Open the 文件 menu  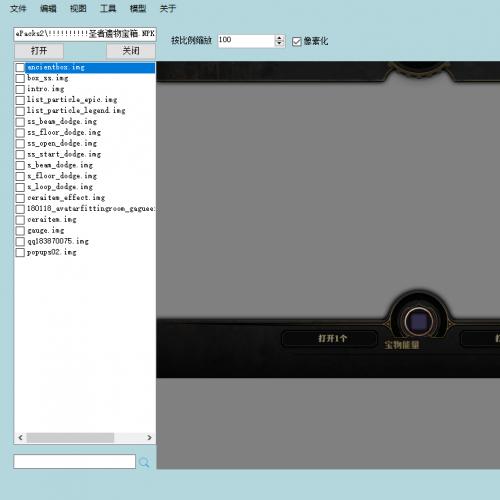click(x=18, y=8)
